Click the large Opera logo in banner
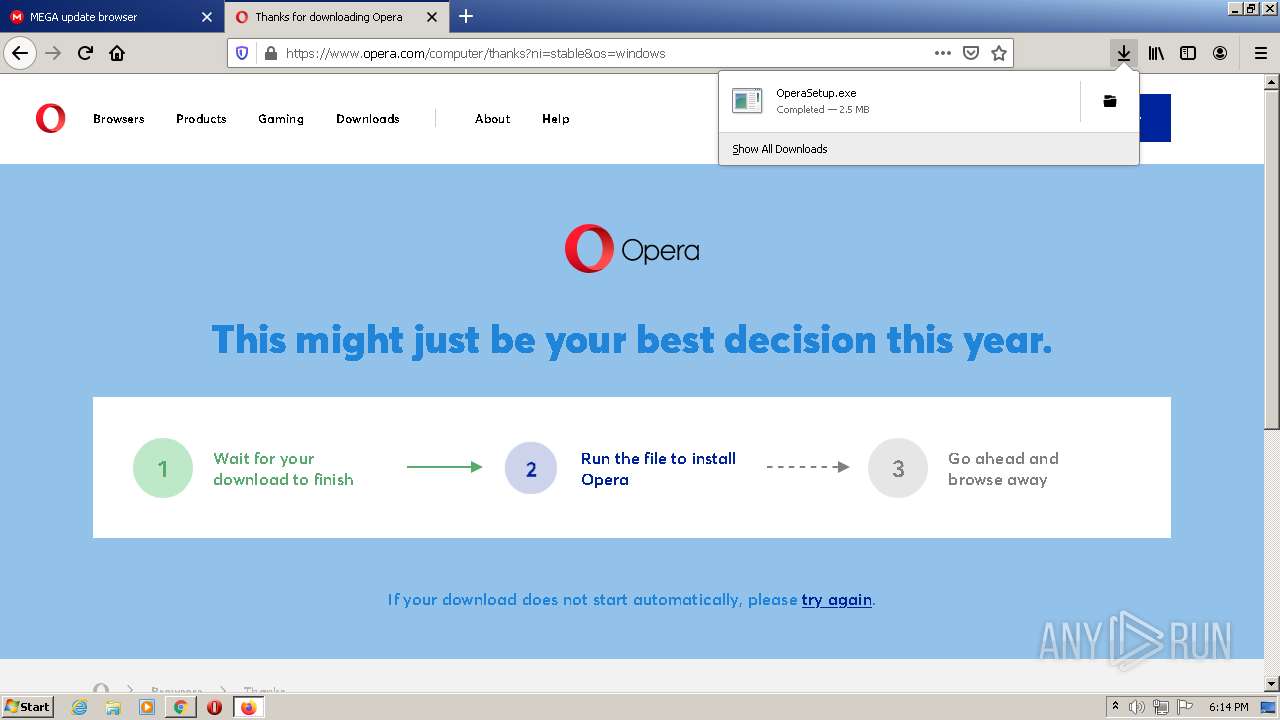The image size is (1280, 720). click(x=632, y=249)
